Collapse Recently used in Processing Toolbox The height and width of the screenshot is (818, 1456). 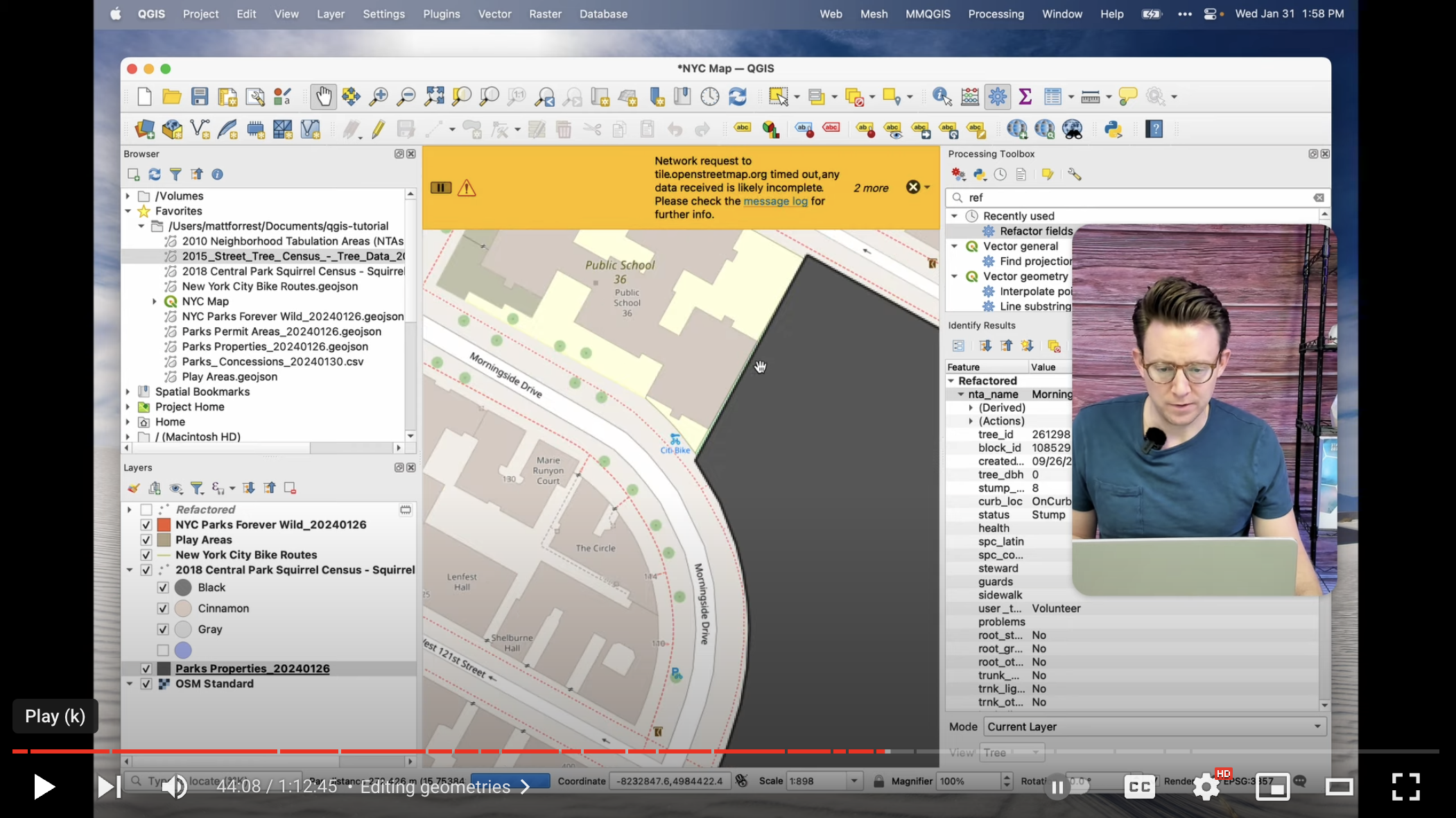pos(955,216)
